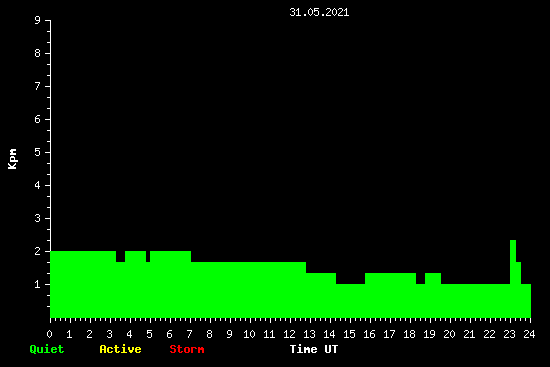This screenshot has height=367, width=550.
Task: Click the Time UT axis label
Action: pos(314,349)
